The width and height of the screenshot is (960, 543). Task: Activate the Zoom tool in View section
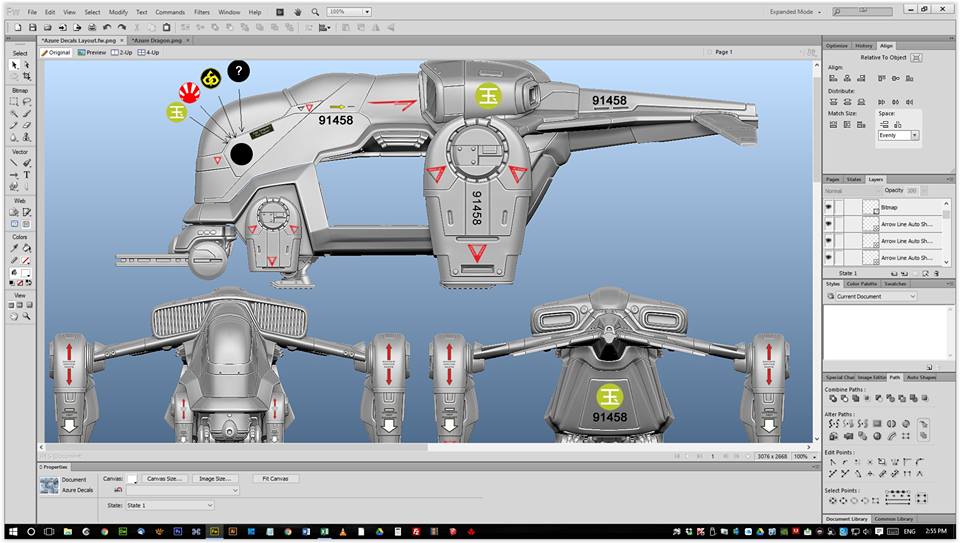click(27, 316)
